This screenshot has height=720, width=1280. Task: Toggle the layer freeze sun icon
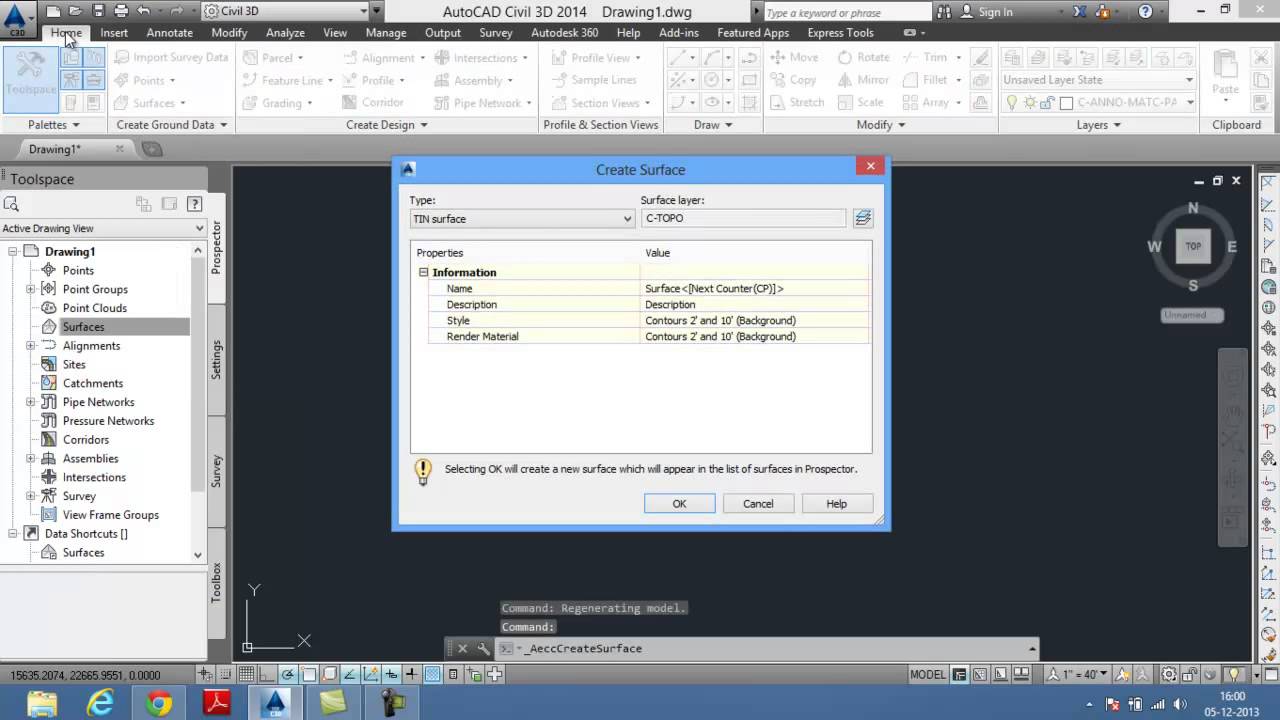coord(1030,103)
